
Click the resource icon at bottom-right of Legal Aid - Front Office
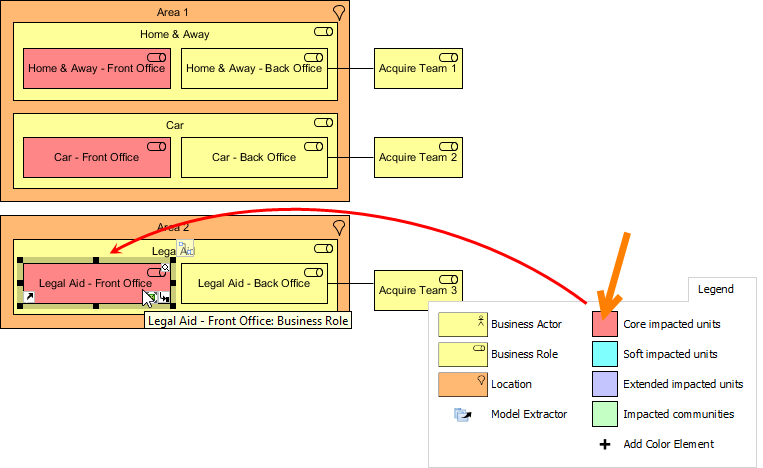tap(164, 297)
